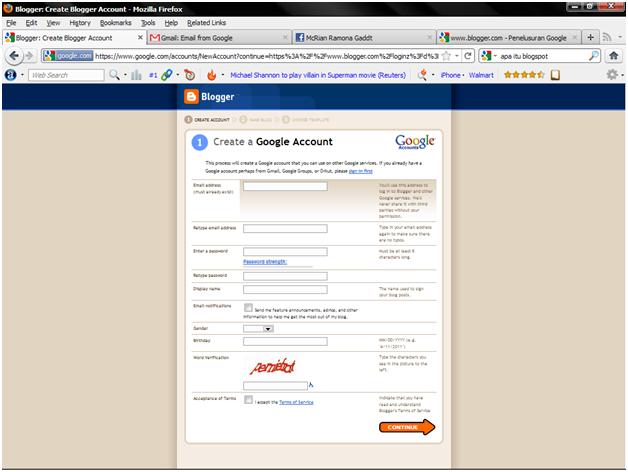Viewport: 628px width, 472px height.
Task: Click the Alexa 'a' toolbar logo
Action: (x=10, y=75)
